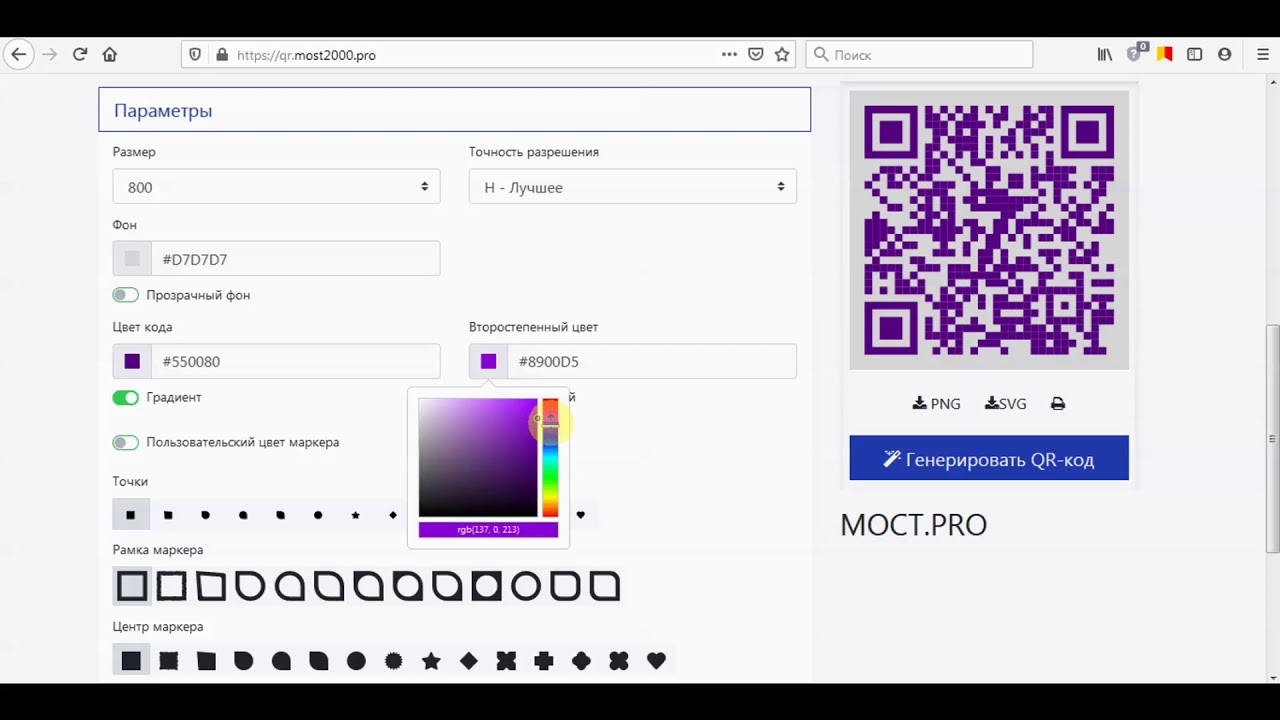Choose the heart shape in Центр маркера
Screen dimensions: 1280x720
(x=656, y=661)
